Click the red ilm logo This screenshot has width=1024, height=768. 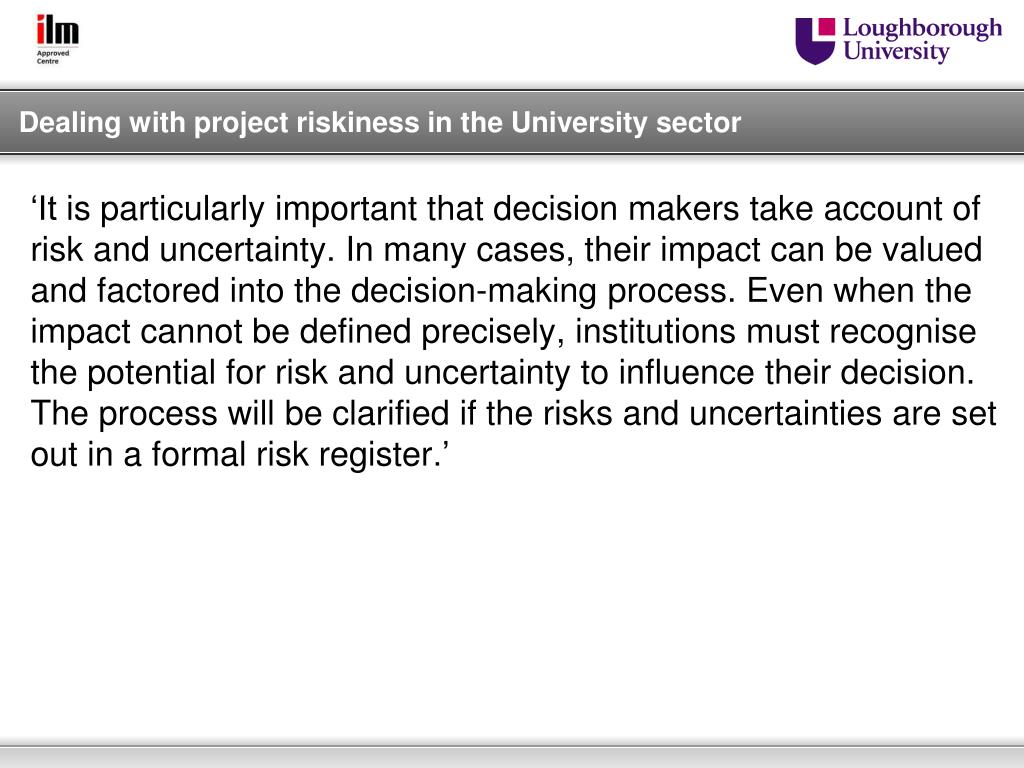click(x=57, y=29)
